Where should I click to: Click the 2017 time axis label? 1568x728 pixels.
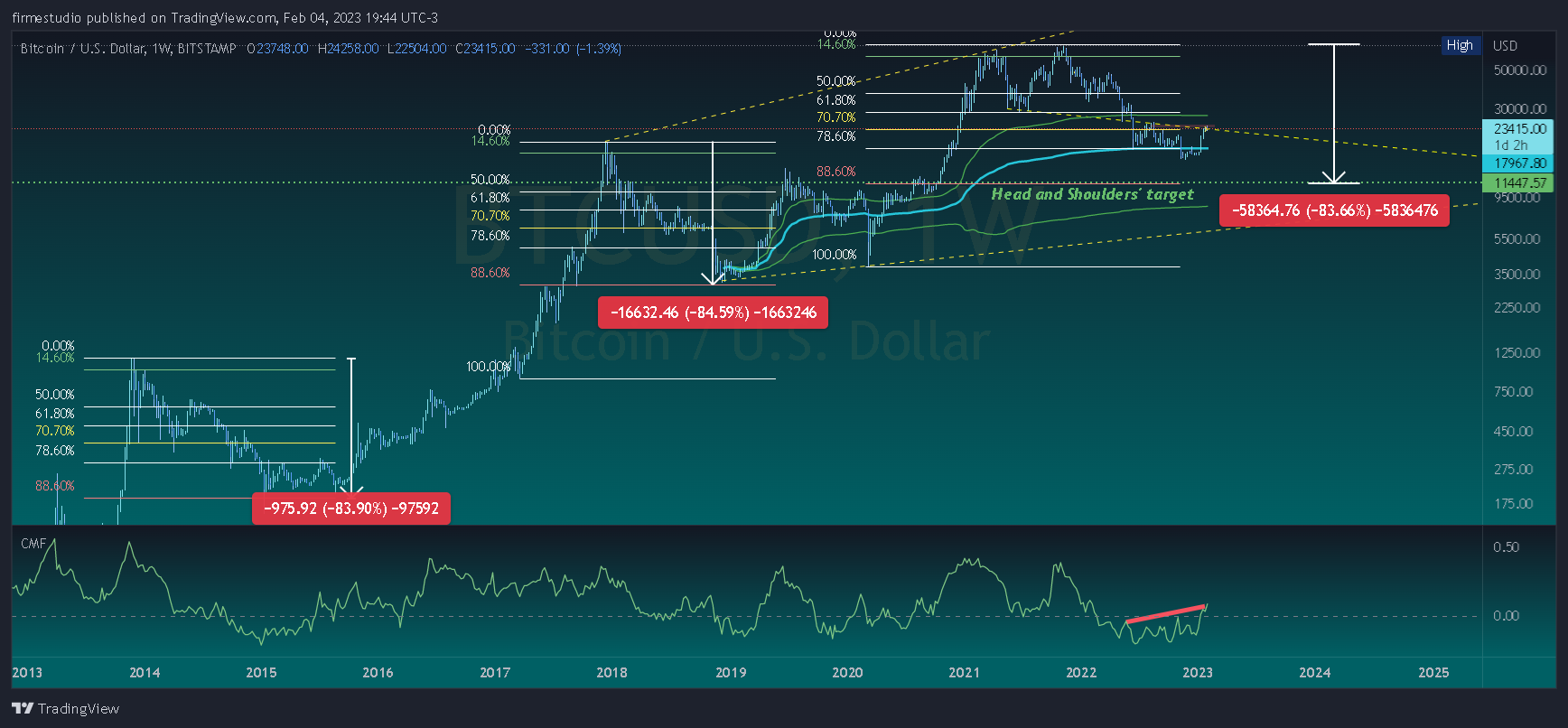pyautogui.click(x=495, y=672)
